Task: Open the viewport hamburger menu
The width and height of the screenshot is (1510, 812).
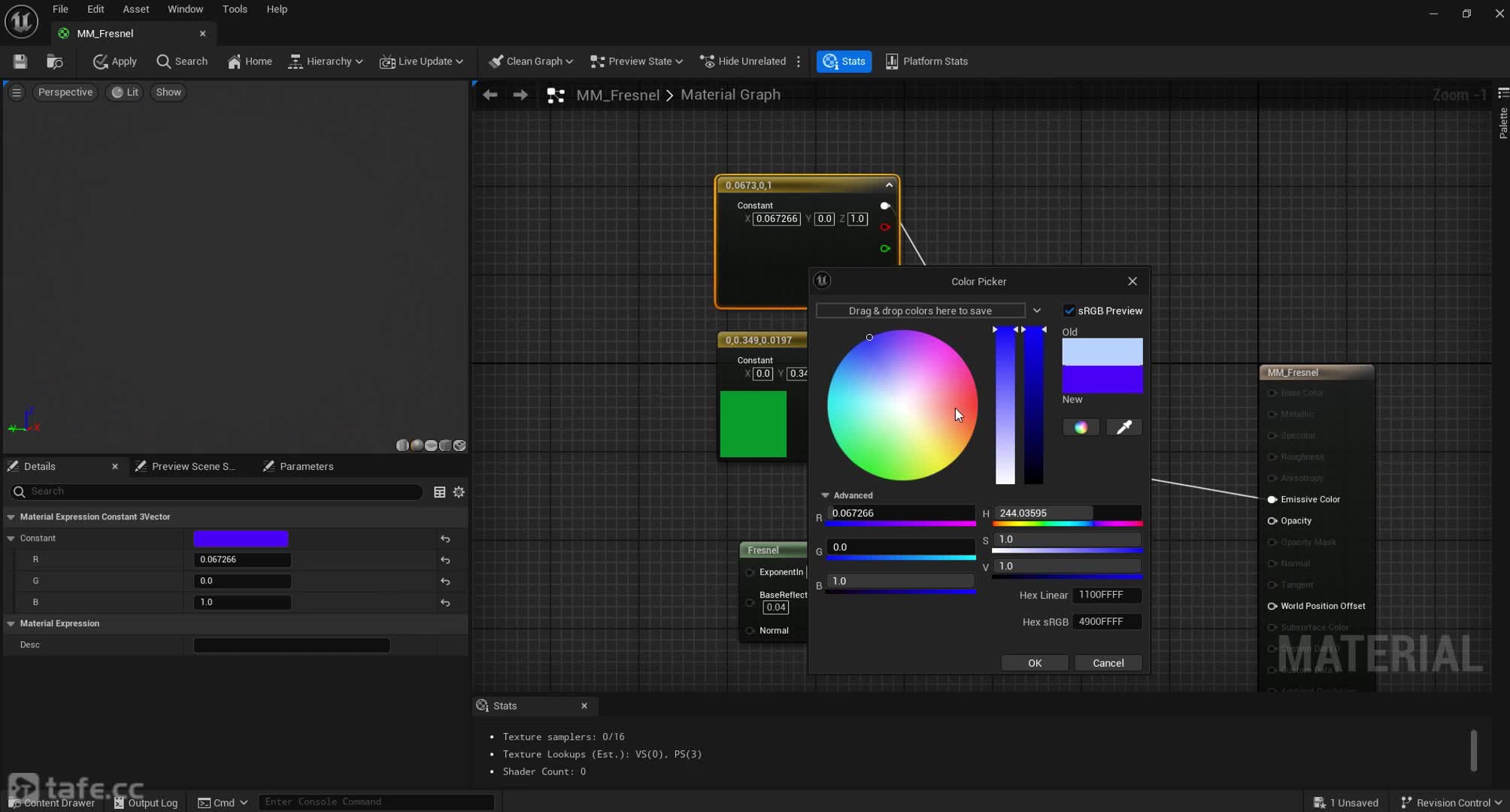Action: click(x=17, y=92)
